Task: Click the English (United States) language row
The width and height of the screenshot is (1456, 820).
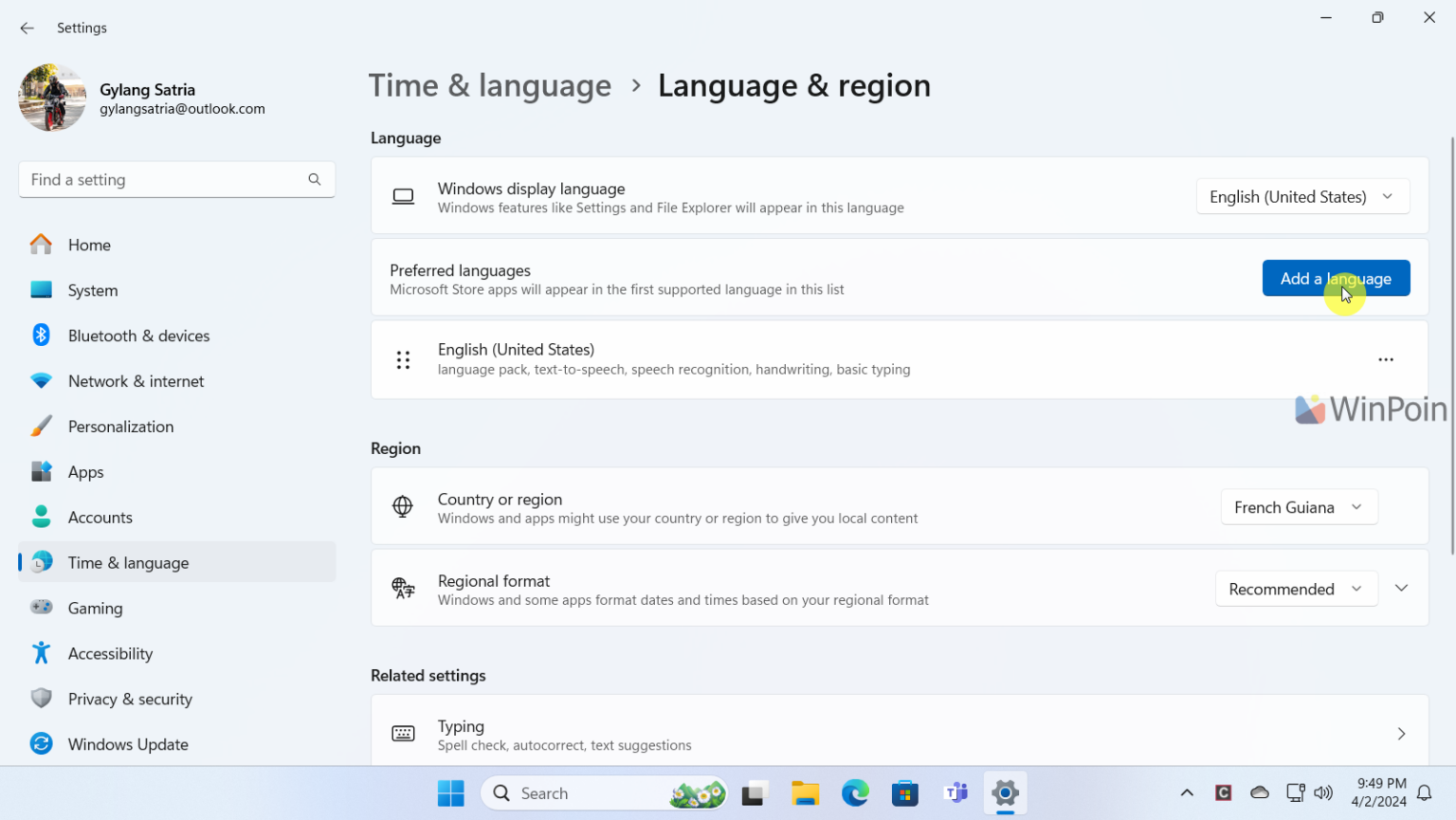Action: point(900,359)
